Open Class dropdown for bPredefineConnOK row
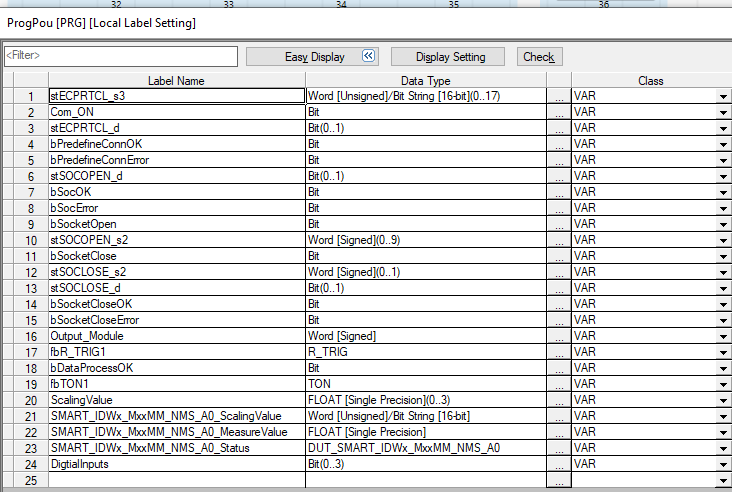 pyautogui.click(x=723, y=145)
